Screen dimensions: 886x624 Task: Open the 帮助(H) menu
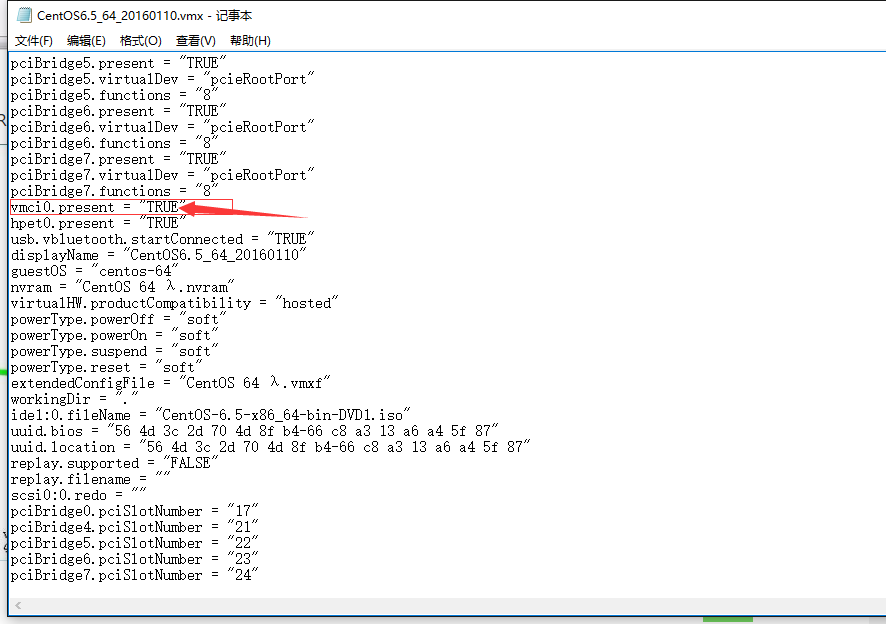coord(250,41)
